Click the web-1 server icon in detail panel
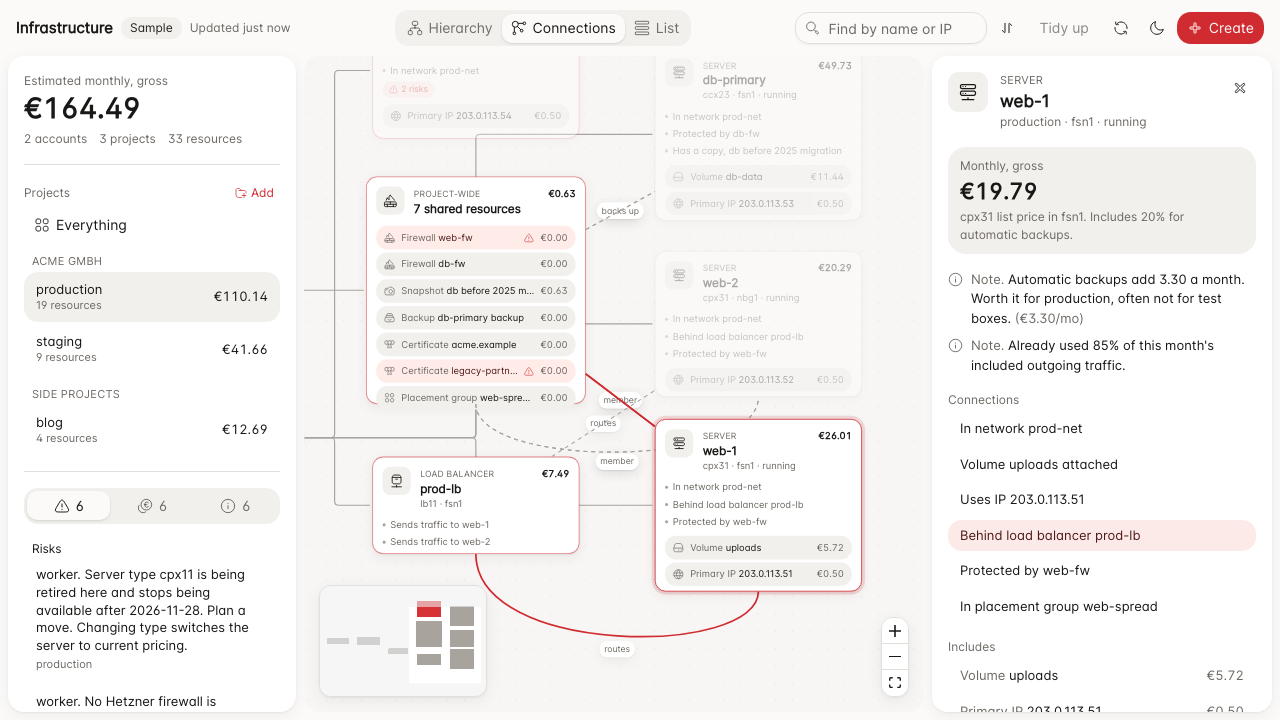This screenshot has width=1280, height=720. pyautogui.click(x=968, y=92)
